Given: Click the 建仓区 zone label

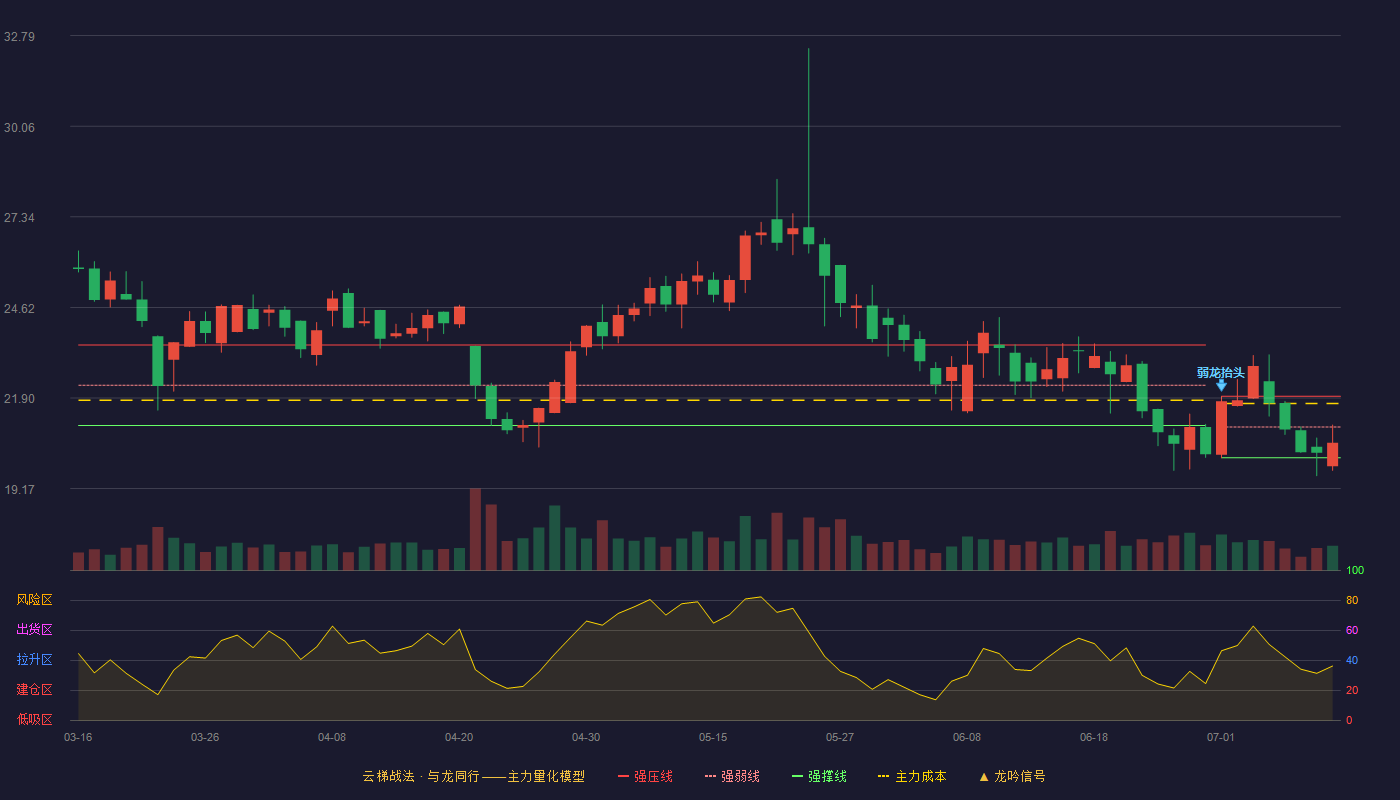Looking at the screenshot, I should pyautogui.click(x=35, y=690).
